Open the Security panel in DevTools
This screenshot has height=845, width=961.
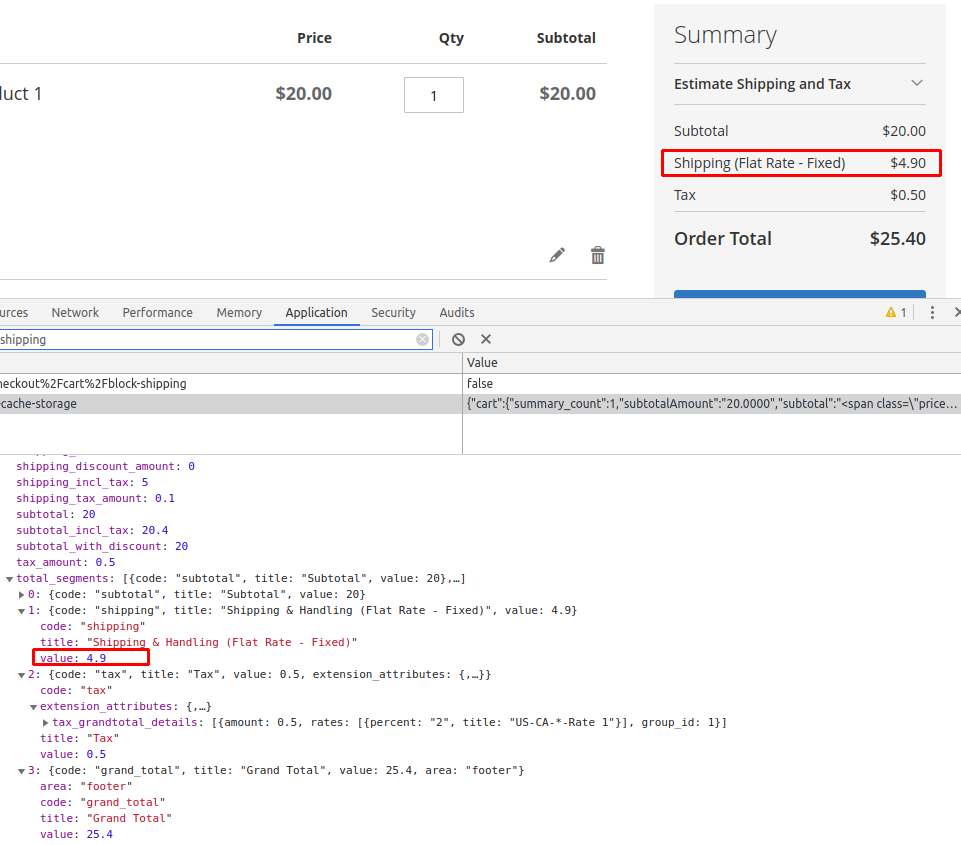coord(393,312)
